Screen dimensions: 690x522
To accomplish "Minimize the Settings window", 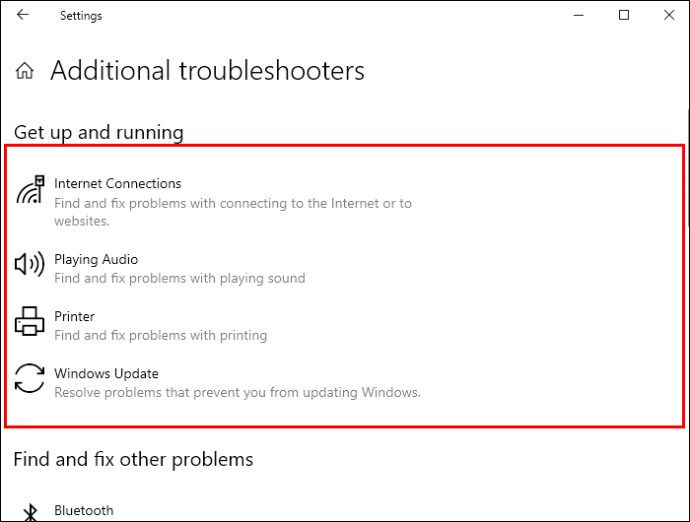I will pyautogui.click(x=579, y=15).
